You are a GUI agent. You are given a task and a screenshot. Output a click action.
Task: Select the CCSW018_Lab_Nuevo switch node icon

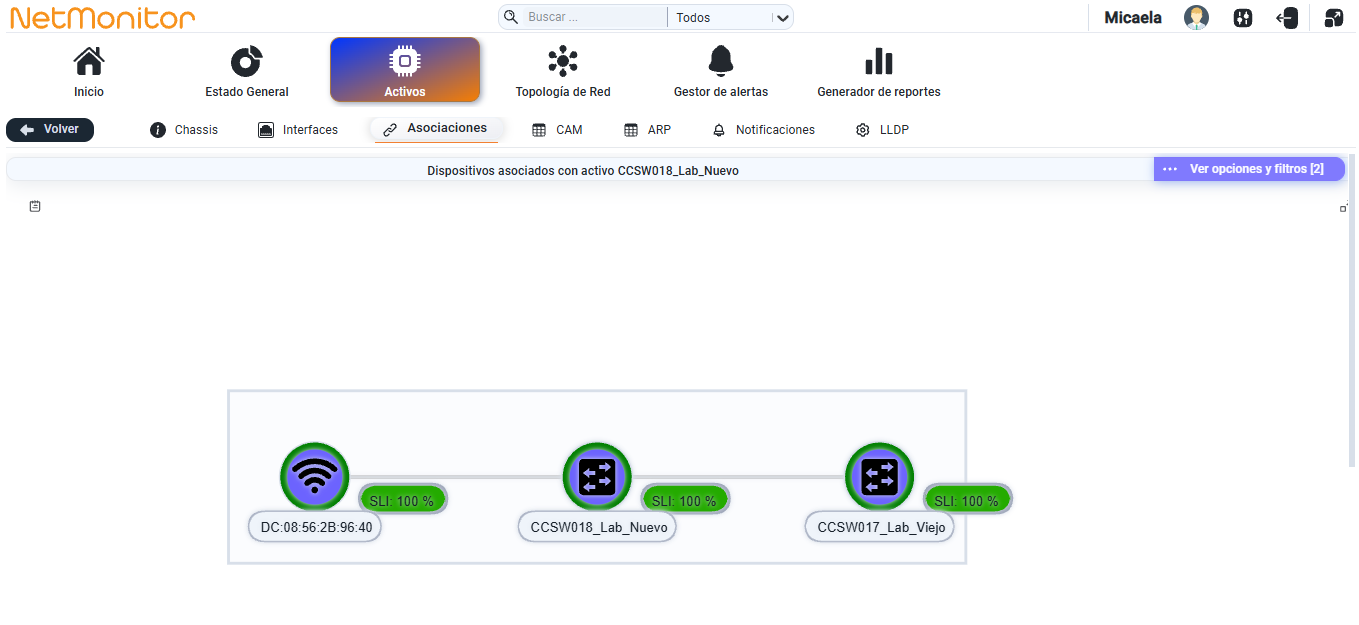coord(597,476)
